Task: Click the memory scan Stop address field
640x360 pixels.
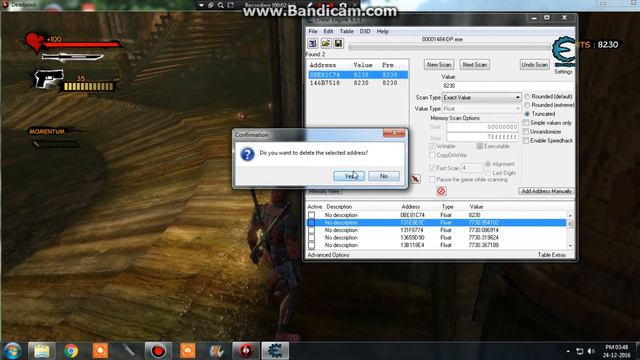Action: coord(482,137)
